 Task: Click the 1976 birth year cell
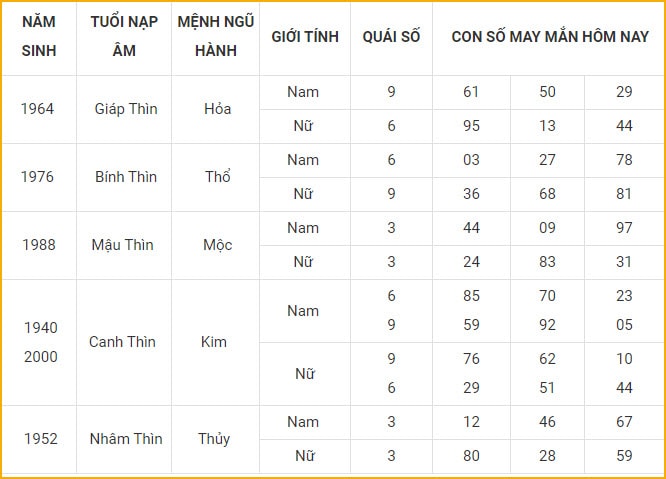point(37,177)
